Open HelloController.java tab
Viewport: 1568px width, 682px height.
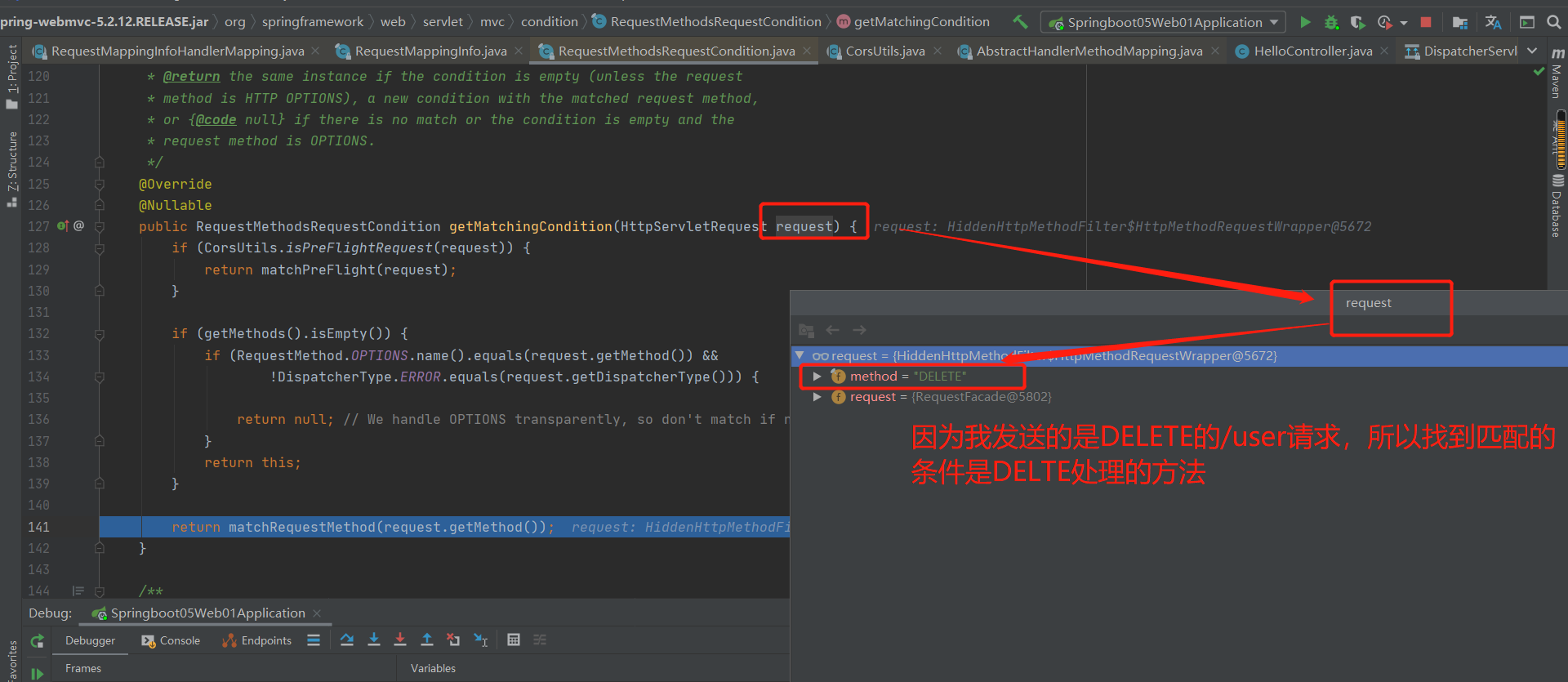pos(1312,51)
